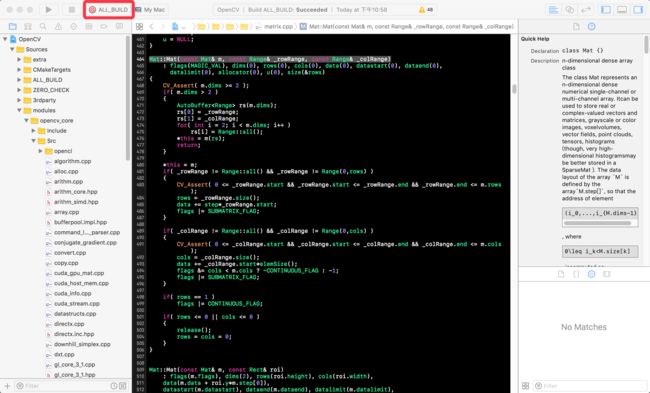Expand the extra folder
Image resolution: width=650 pixels, height=393 pixels.
(x=19, y=60)
